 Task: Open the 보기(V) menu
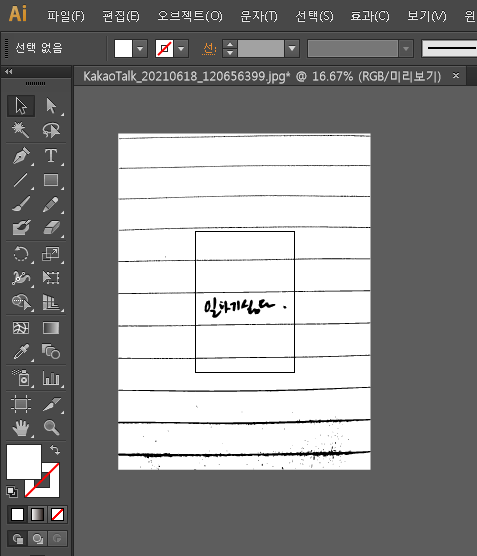click(427, 16)
